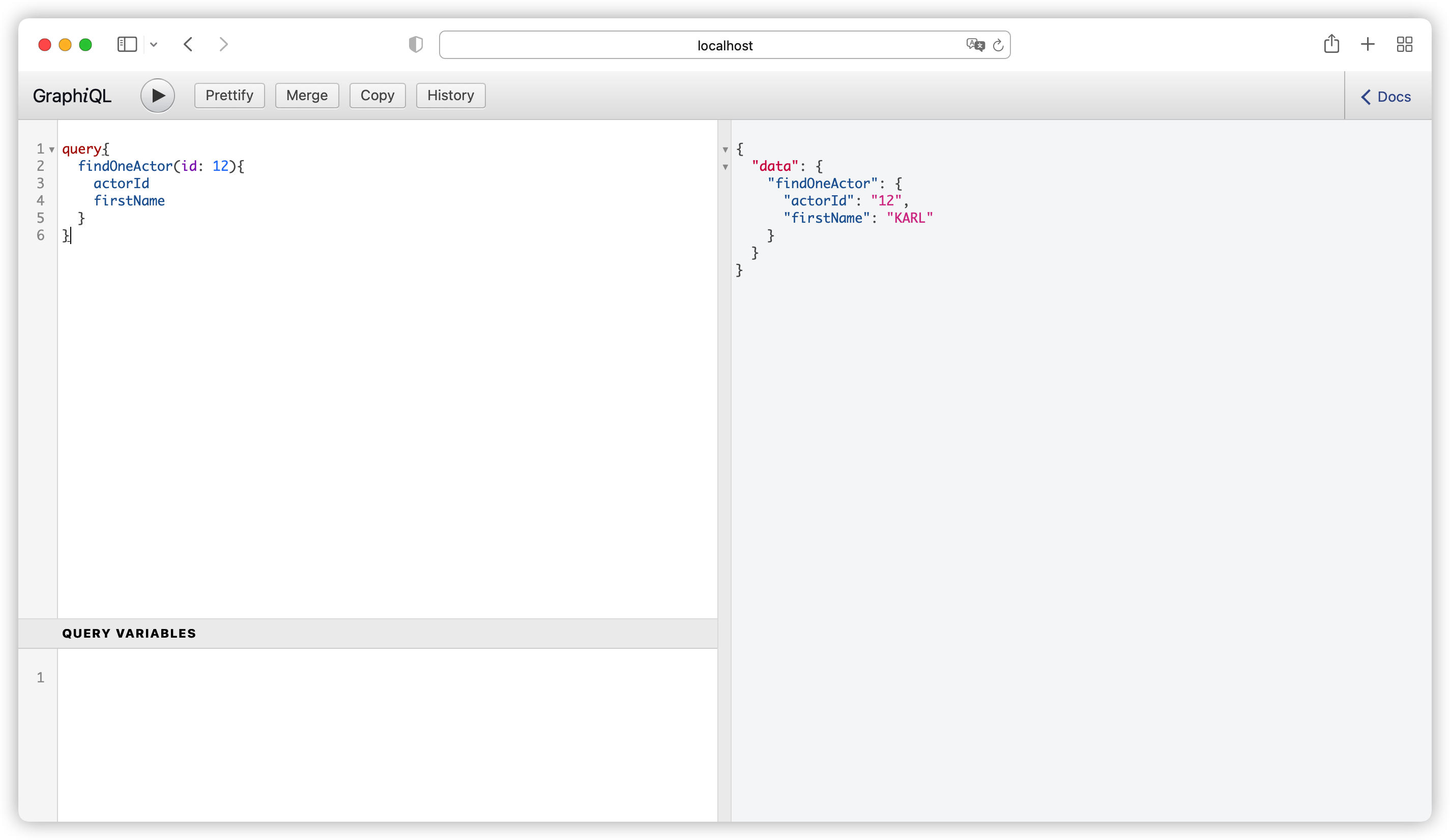Image resolution: width=1450 pixels, height=840 pixels.
Task: Click the privacy shield icon
Action: [416, 44]
